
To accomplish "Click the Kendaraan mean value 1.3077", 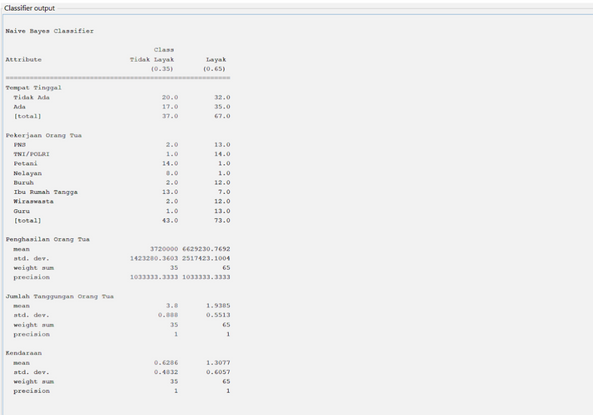I will click(218, 362).
